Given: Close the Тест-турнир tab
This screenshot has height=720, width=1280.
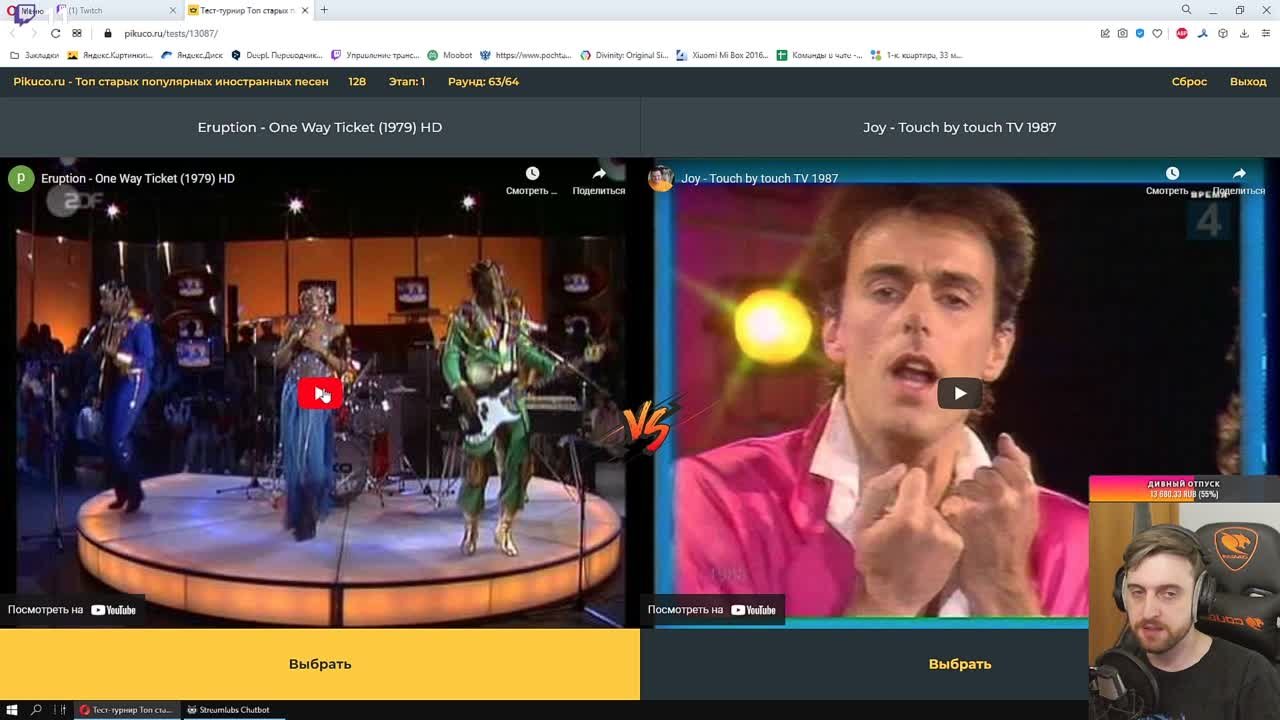Looking at the screenshot, I should pyautogui.click(x=304, y=10).
